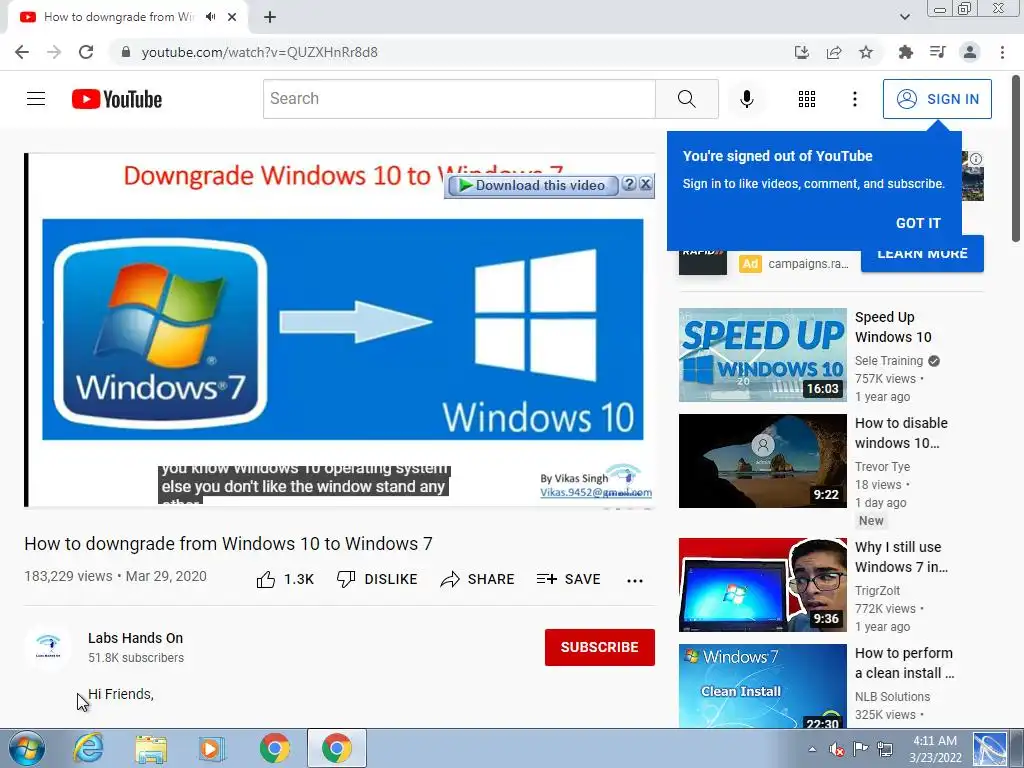
Task: Click the Sele Training channel name
Action: point(889,360)
